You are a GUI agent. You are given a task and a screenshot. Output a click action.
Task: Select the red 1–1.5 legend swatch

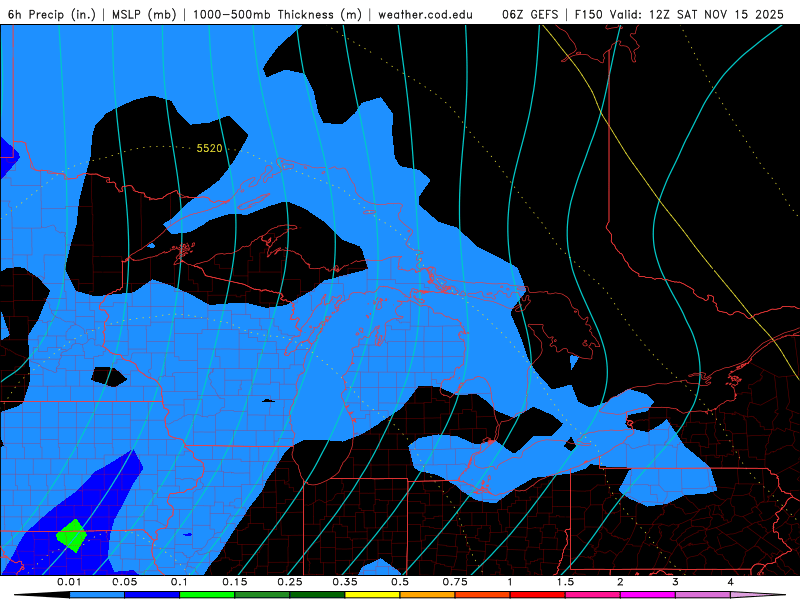538,595
